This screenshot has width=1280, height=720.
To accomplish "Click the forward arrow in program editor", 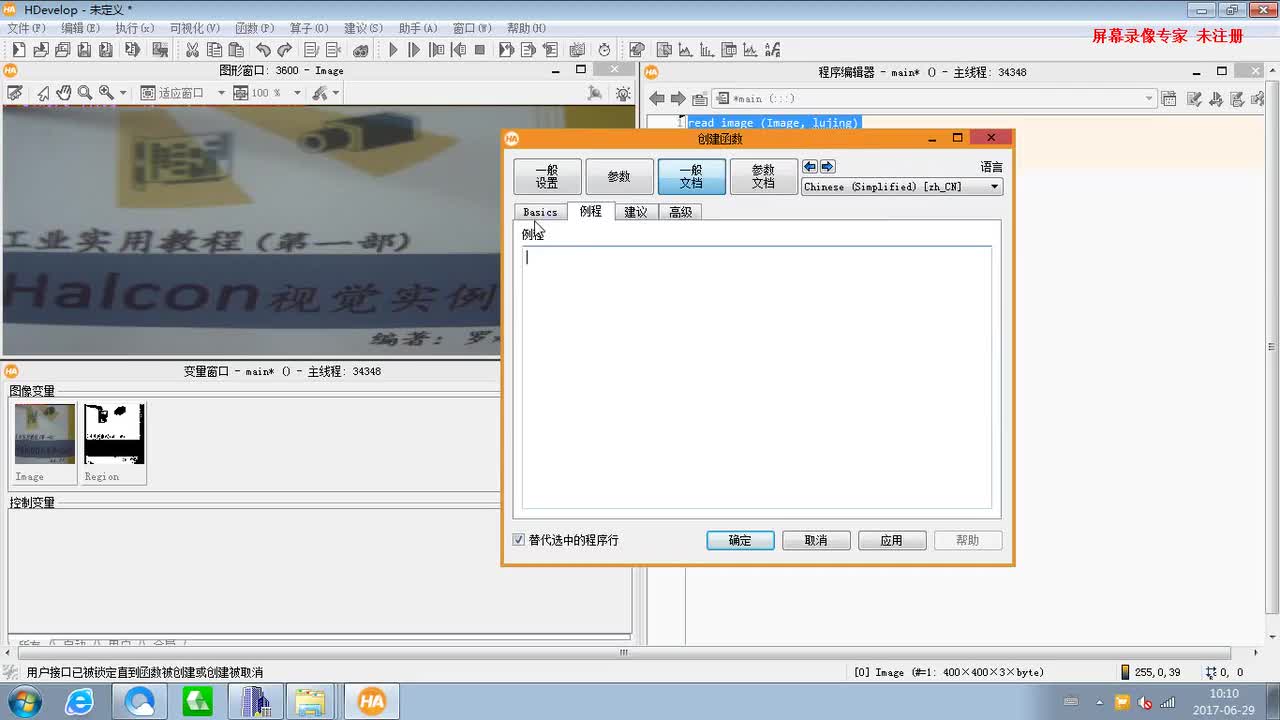I will click(x=678, y=98).
